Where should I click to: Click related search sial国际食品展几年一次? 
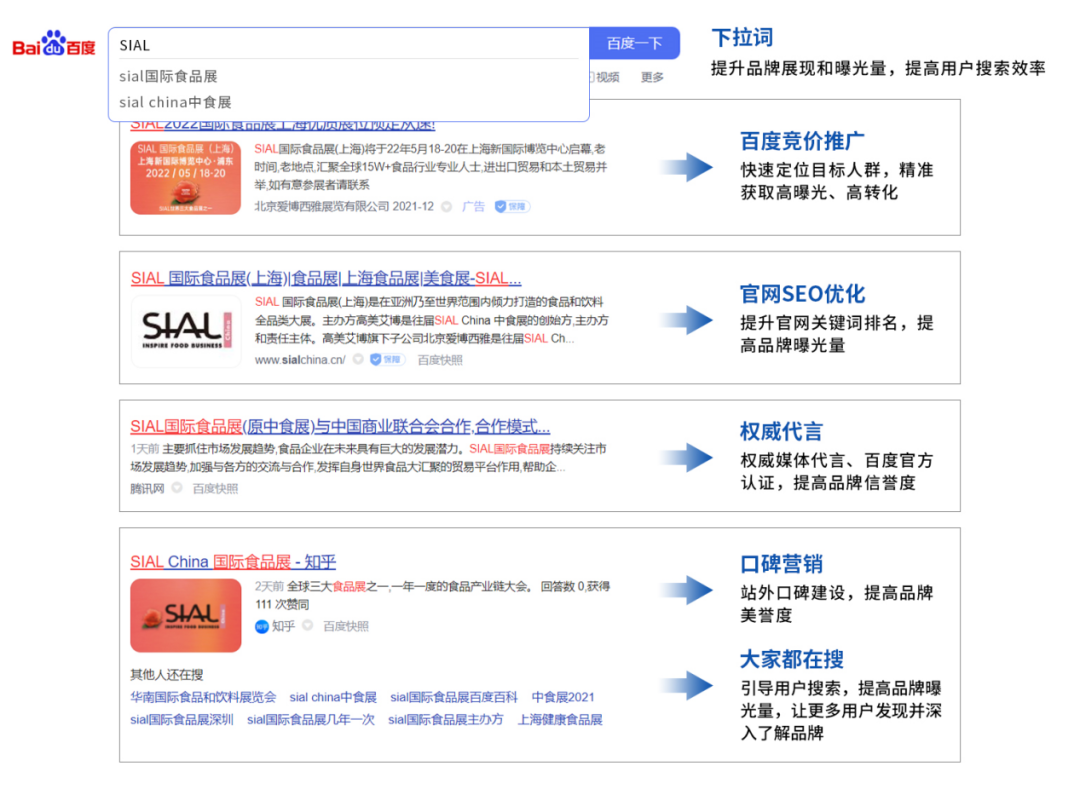pos(311,719)
